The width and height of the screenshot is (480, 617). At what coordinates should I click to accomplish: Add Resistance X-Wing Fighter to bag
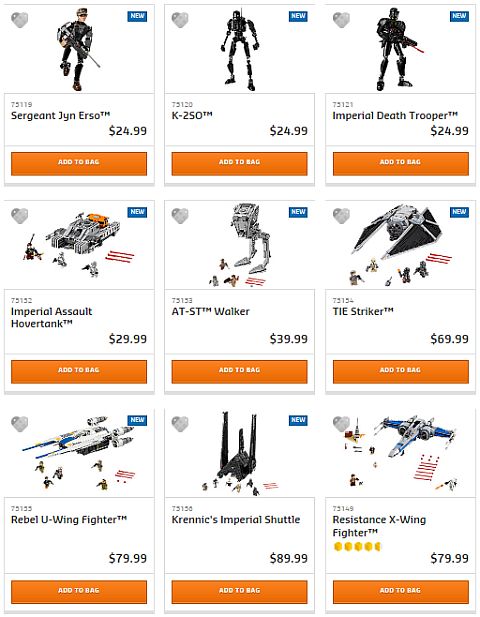401,592
